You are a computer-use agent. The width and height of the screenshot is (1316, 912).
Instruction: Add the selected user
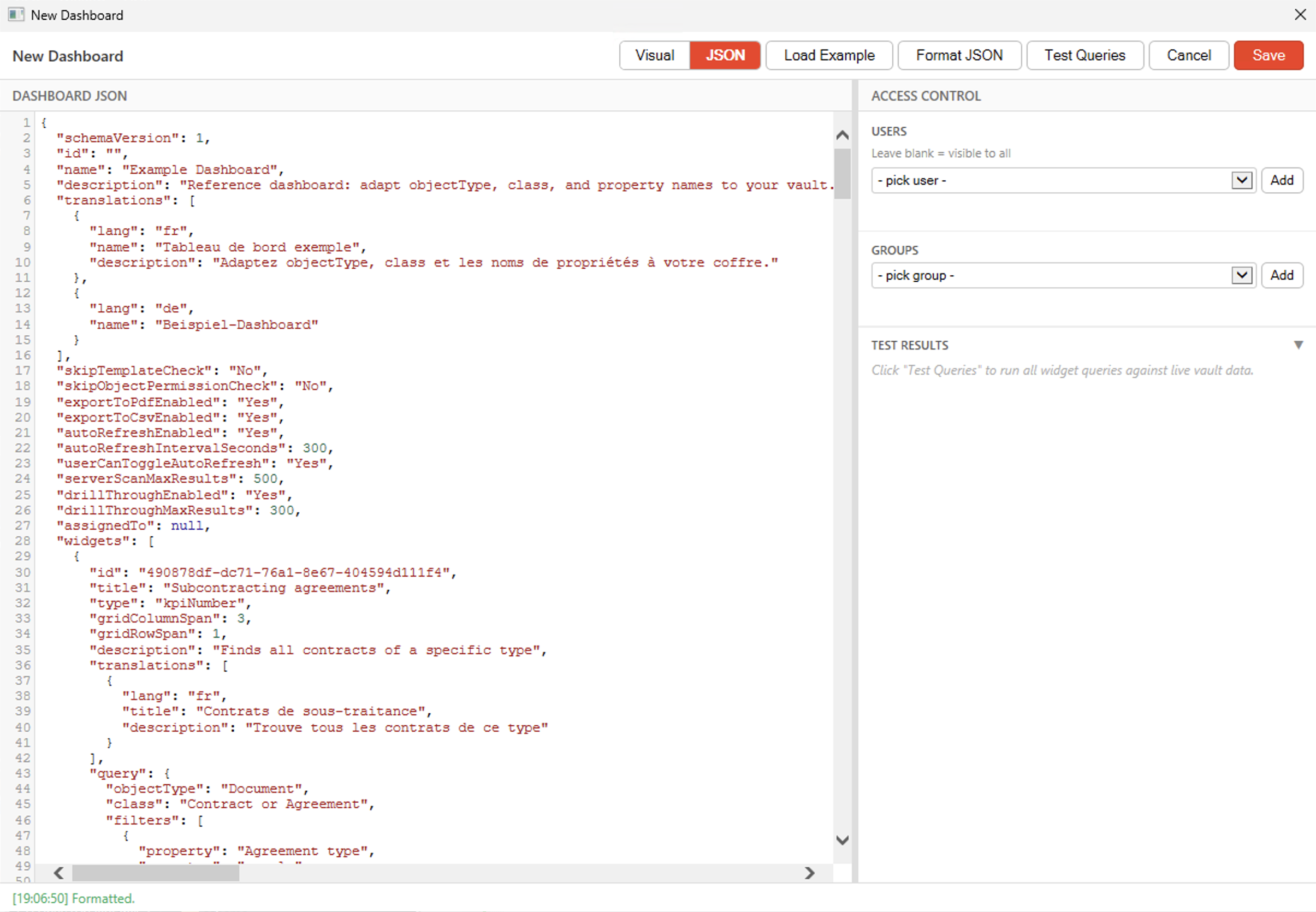[1282, 181]
